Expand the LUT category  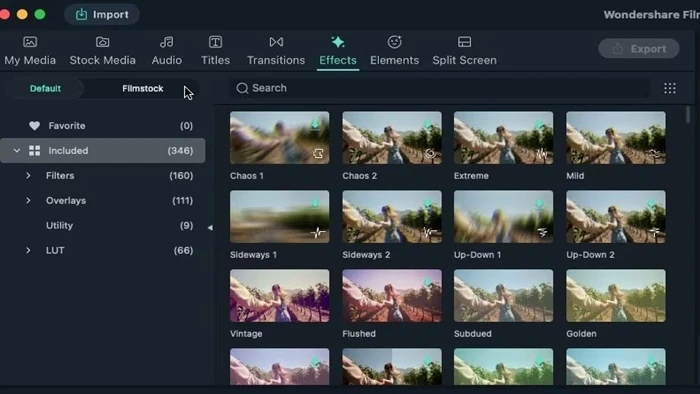(x=28, y=251)
